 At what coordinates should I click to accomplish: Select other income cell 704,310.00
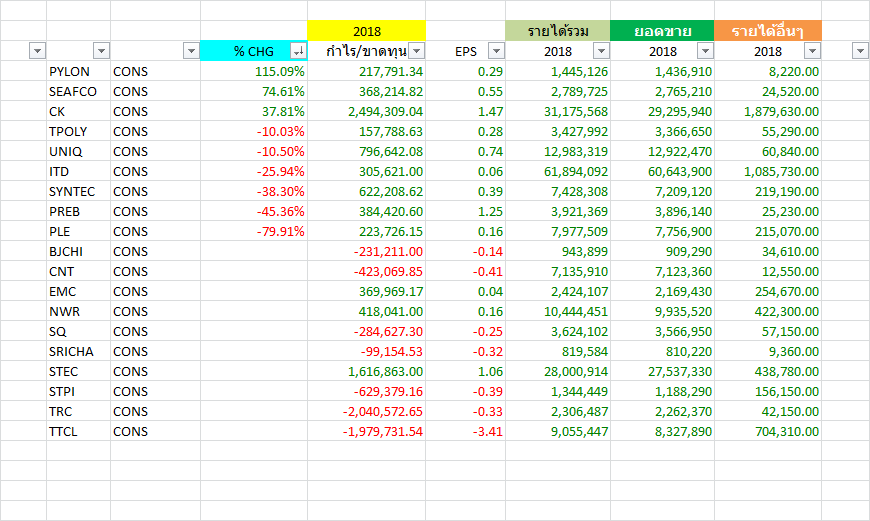tap(768, 431)
